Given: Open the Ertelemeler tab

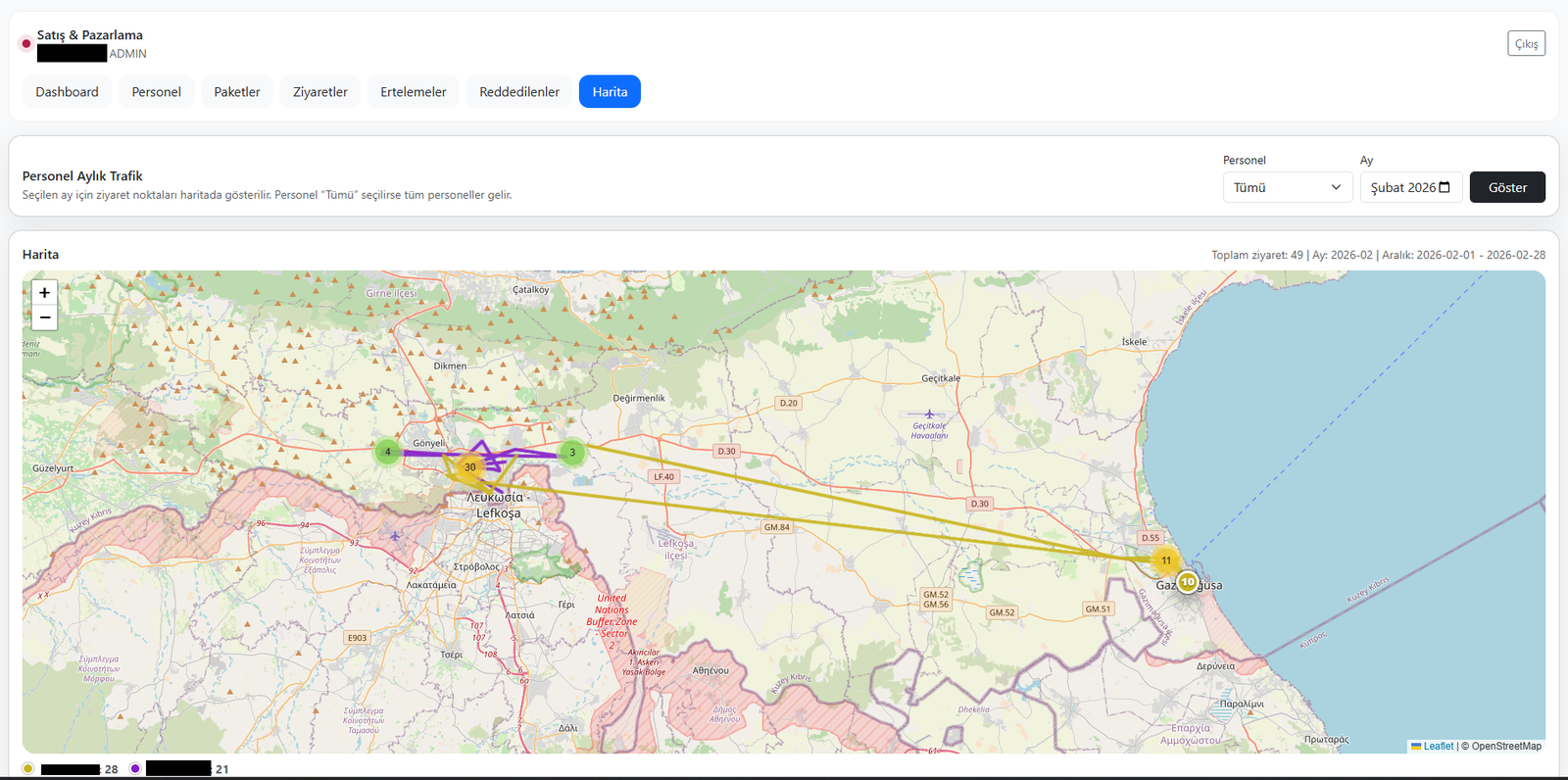Looking at the screenshot, I should point(414,92).
